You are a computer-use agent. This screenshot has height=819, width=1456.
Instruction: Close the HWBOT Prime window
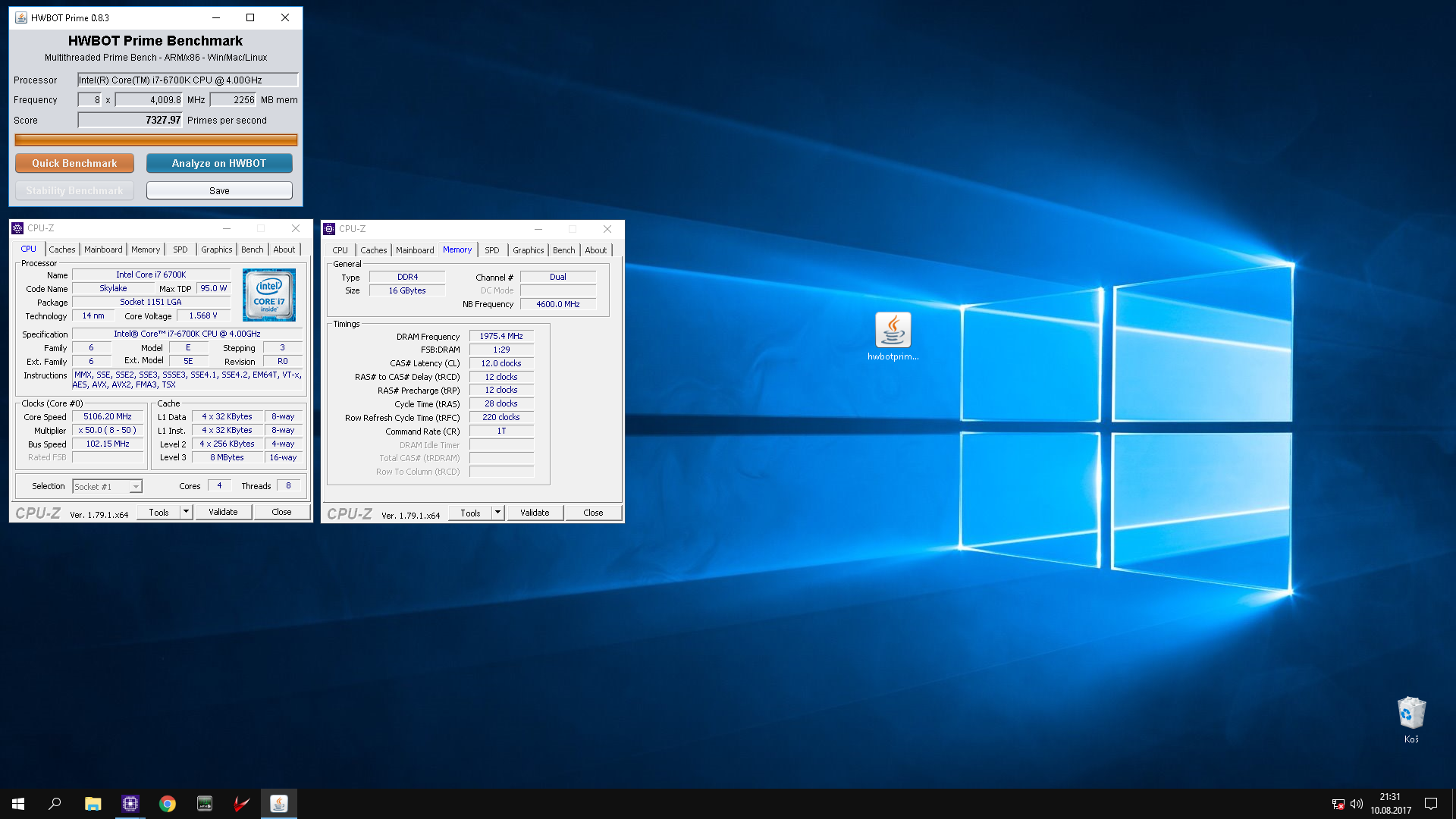coord(285,17)
